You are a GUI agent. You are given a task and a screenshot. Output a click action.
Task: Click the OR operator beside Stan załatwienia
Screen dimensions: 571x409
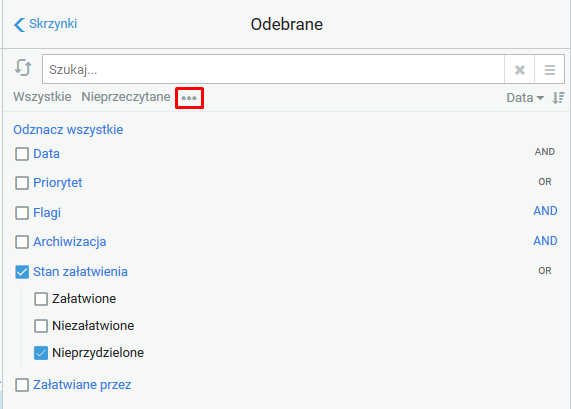[545, 271]
